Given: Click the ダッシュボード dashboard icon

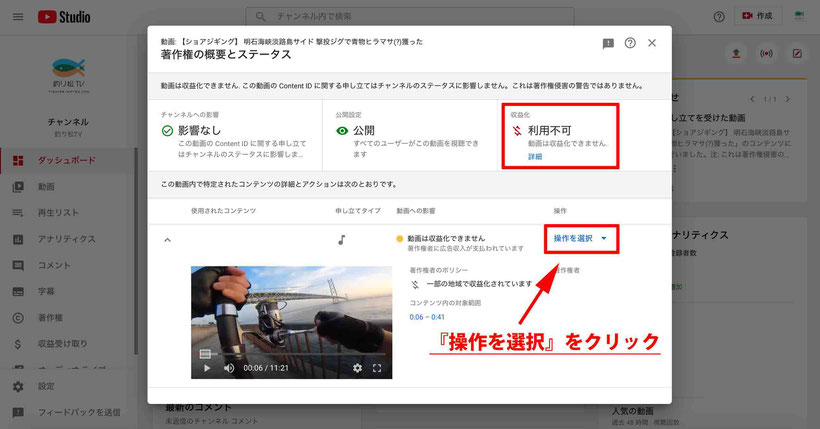Looking at the screenshot, I should [18, 161].
